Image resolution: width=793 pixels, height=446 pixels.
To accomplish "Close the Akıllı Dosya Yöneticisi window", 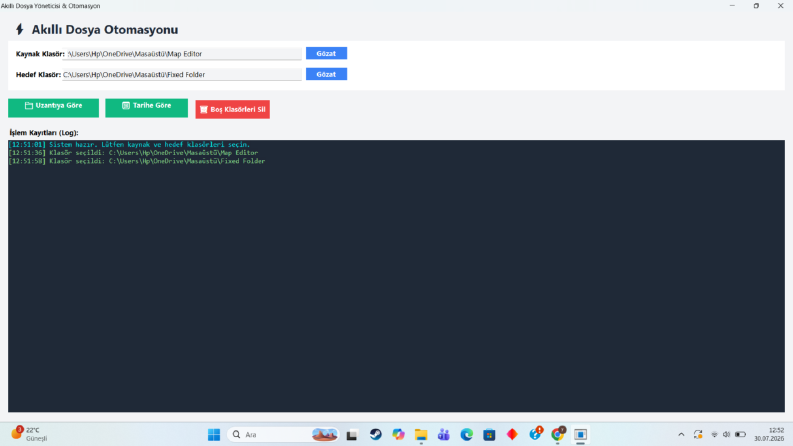I will [780, 6].
